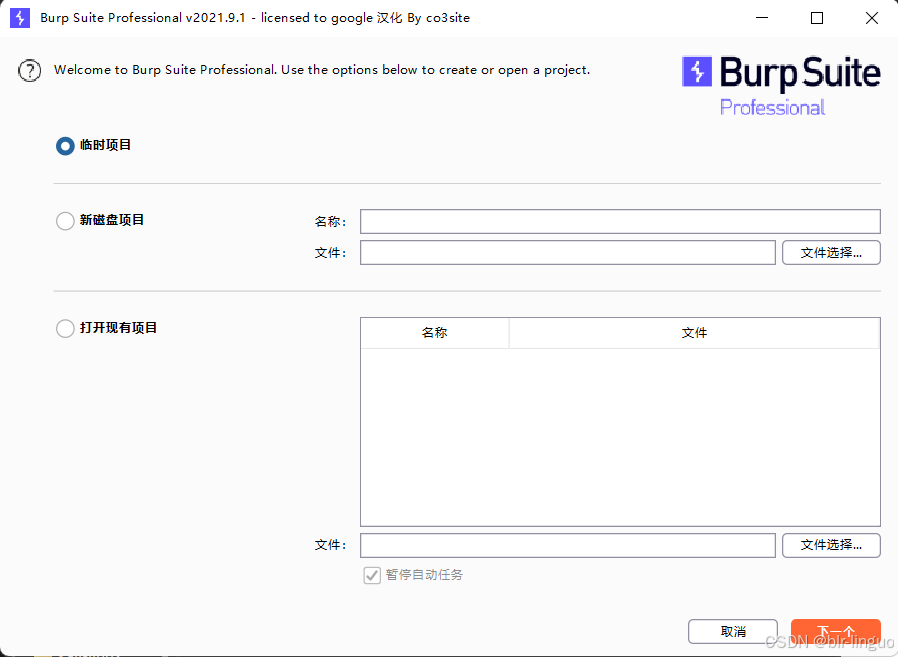Click the 文件 input field below the project table

click(x=568, y=545)
